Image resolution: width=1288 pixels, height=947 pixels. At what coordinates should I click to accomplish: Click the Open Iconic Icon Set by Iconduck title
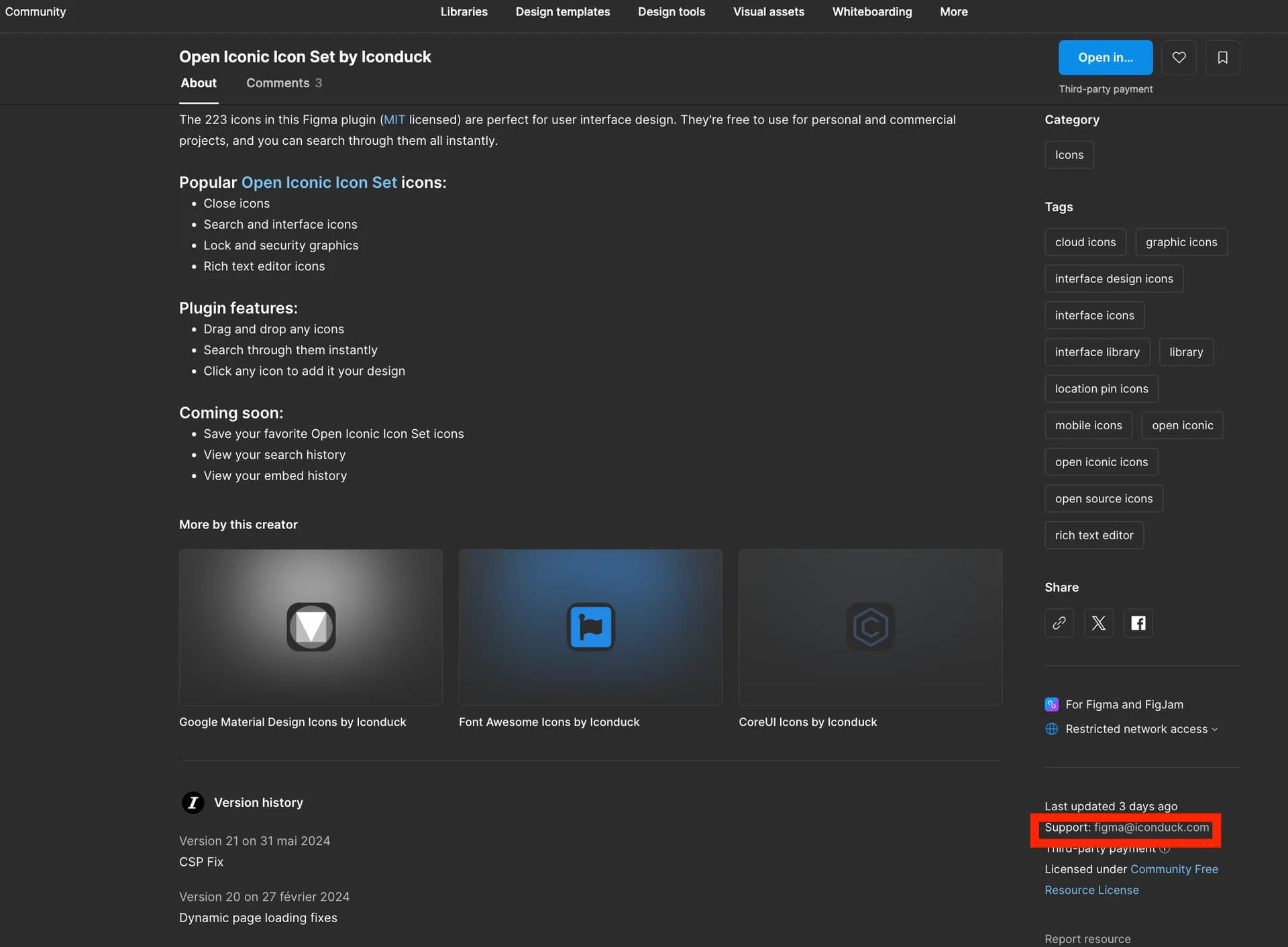(x=305, y=57)
